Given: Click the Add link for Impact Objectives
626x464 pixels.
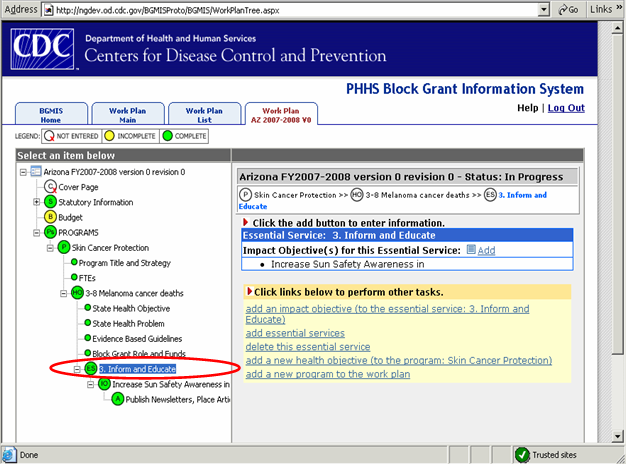Looking at the screenshot, I should [486, 250].
